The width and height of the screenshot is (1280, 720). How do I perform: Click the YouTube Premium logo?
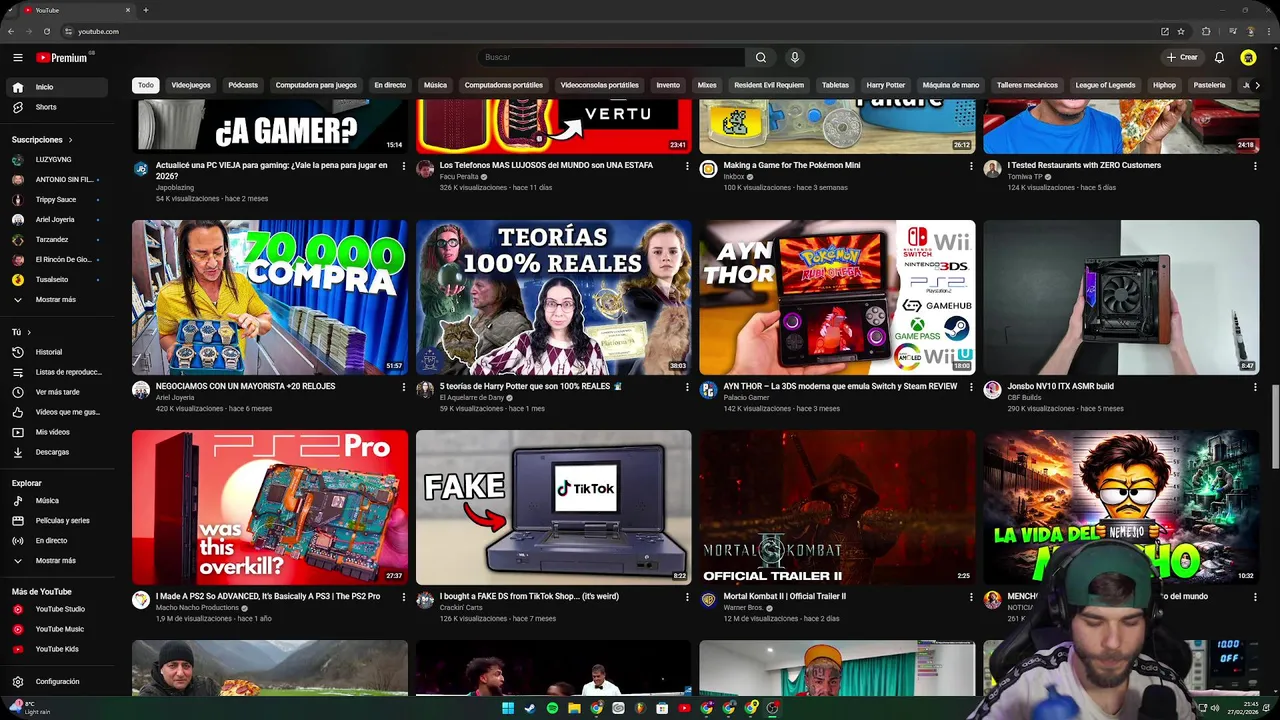[x=62, y=58]
